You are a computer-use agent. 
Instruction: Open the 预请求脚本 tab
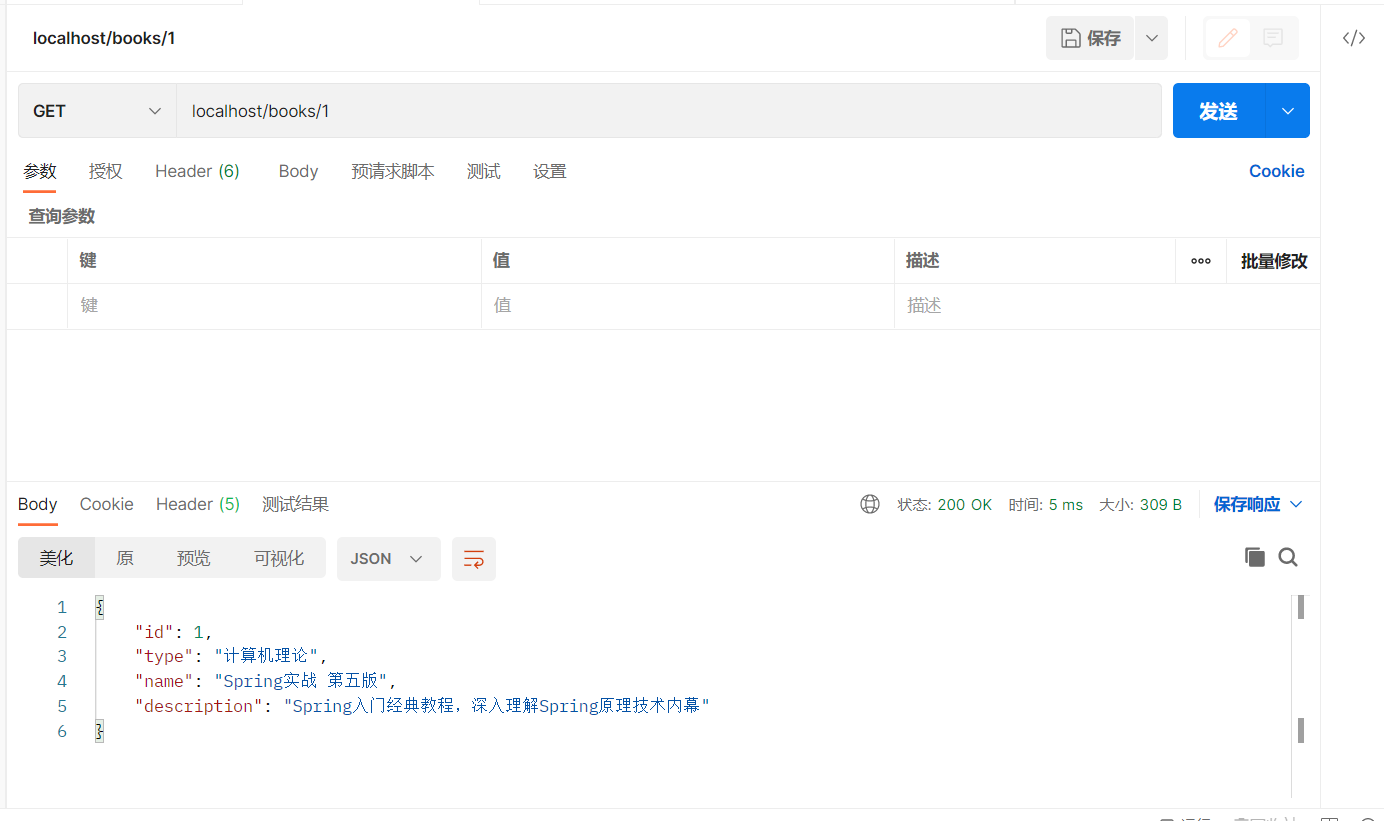click(393, 171)
